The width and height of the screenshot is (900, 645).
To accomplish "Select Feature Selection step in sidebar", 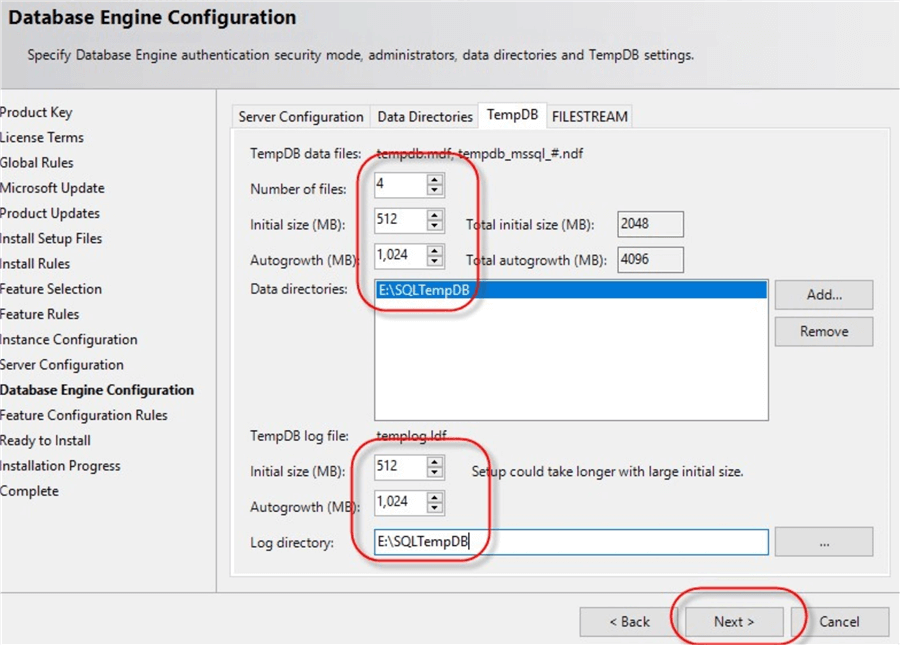I will click(51, 289).
